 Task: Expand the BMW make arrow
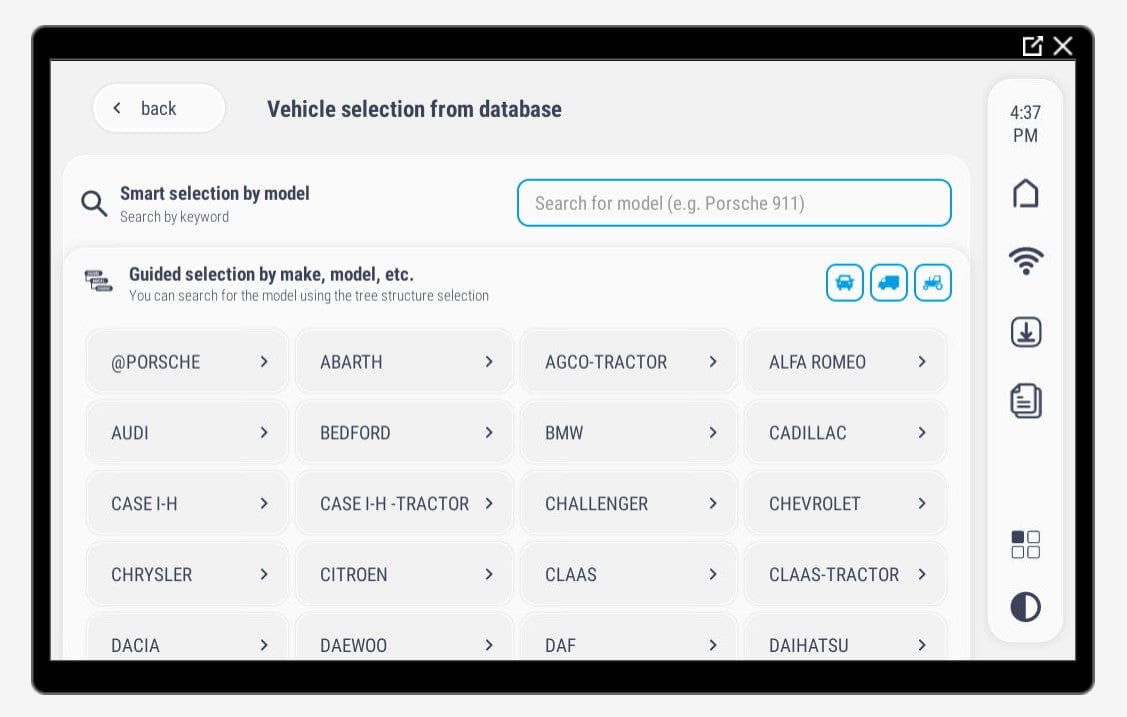pos(713,433)
